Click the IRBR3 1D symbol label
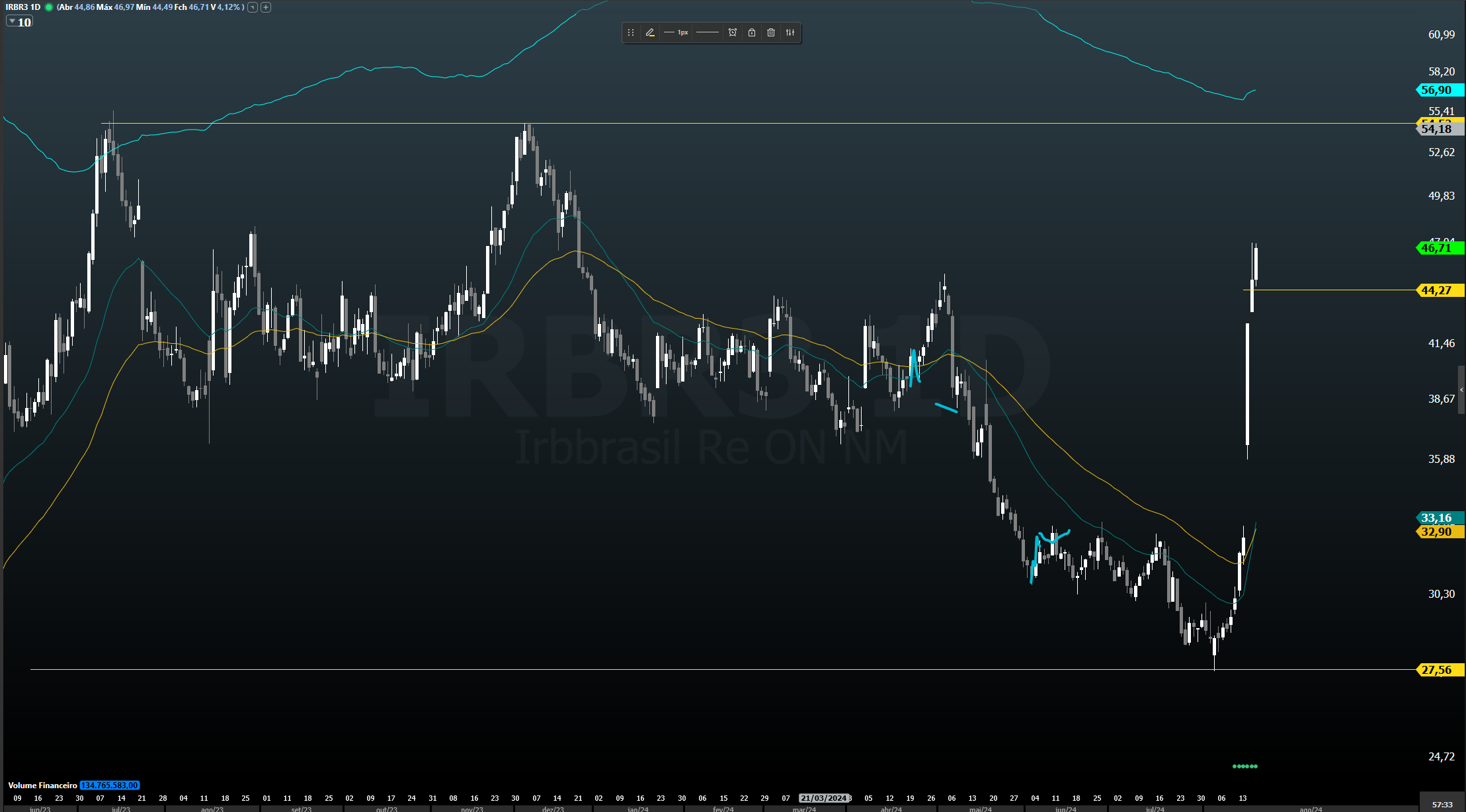 click(24, 7)
